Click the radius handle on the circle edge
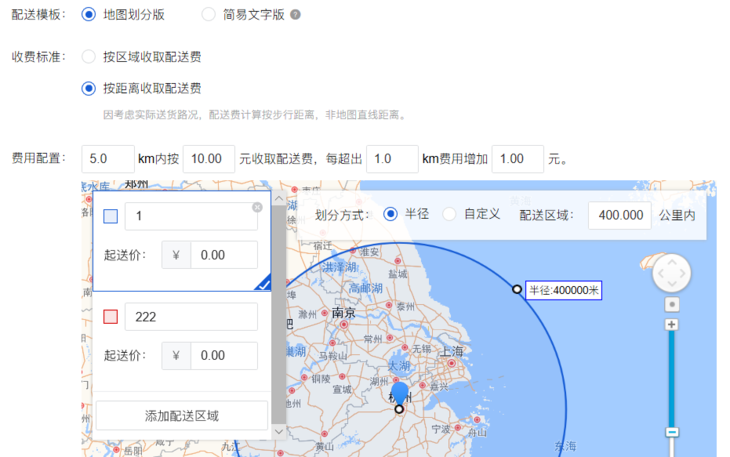The width and height of the screenshot is (730, 457). pos(517,289)
